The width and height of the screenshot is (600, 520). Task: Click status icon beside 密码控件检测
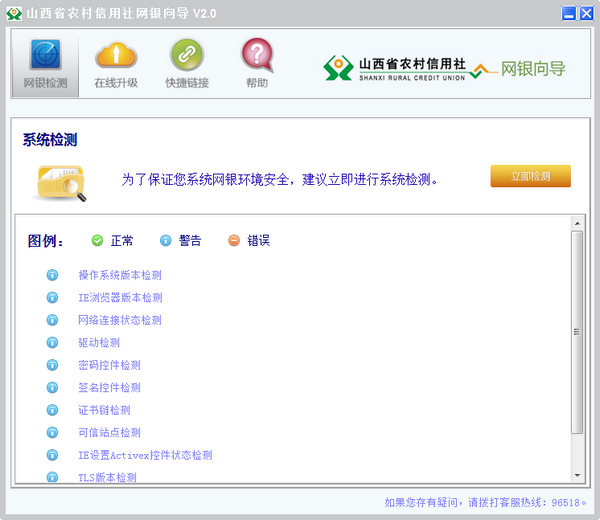coord(53,365)
